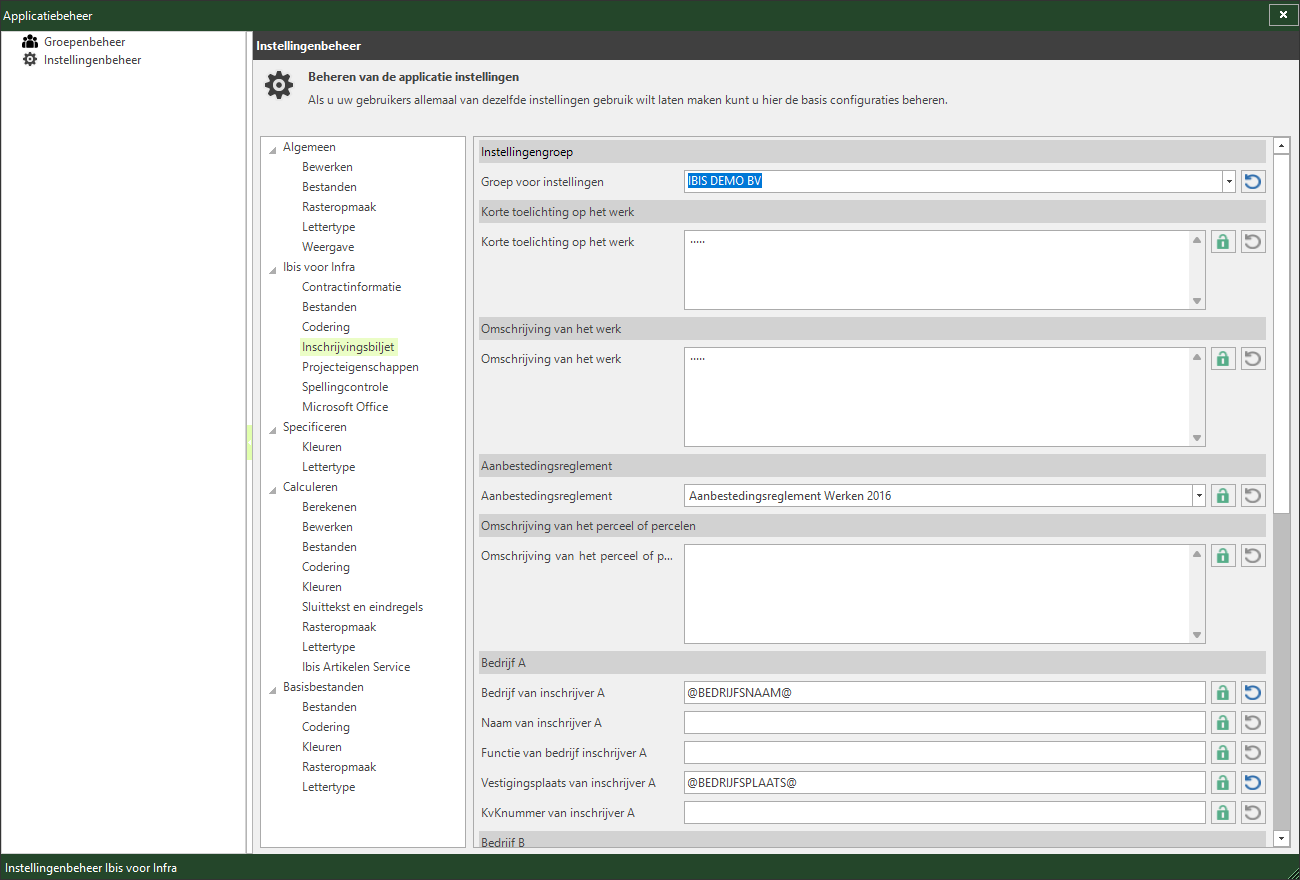Click the lock icon for KvKnummer van inschrijver A
1300x880 pixels.
point(1223,812)
